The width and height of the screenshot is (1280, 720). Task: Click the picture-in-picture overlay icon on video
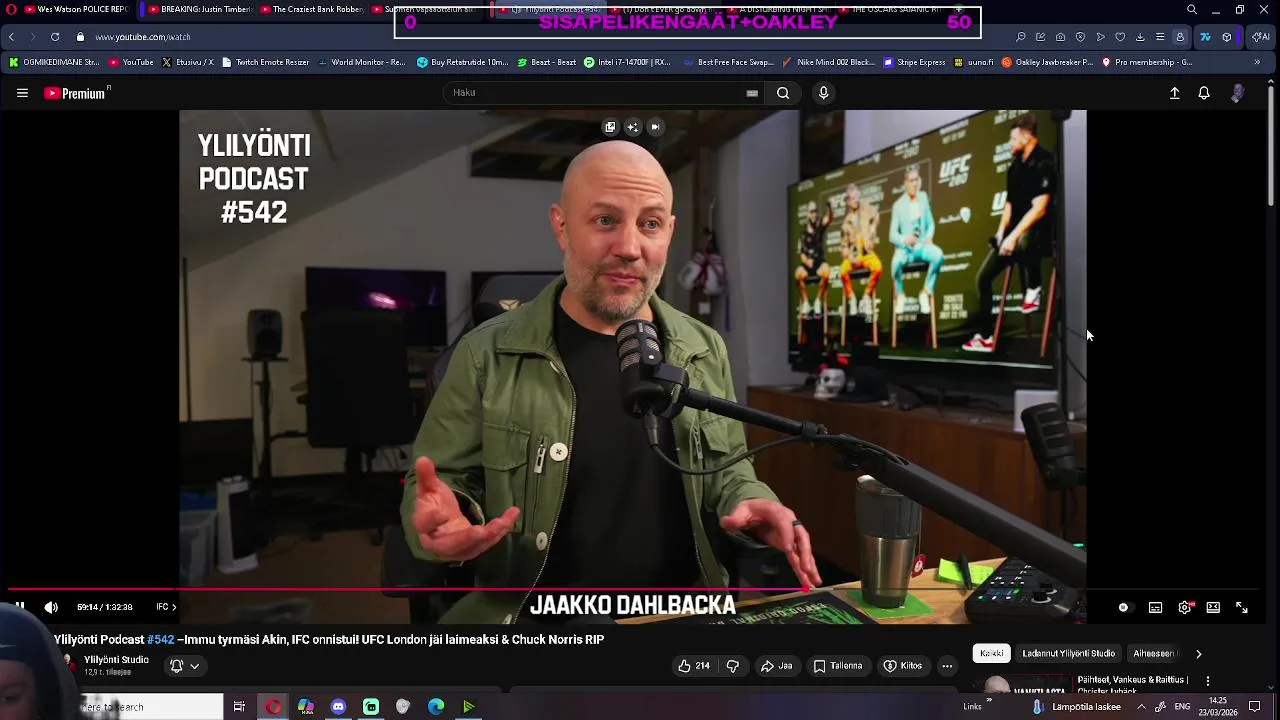(x=610, y=127)
